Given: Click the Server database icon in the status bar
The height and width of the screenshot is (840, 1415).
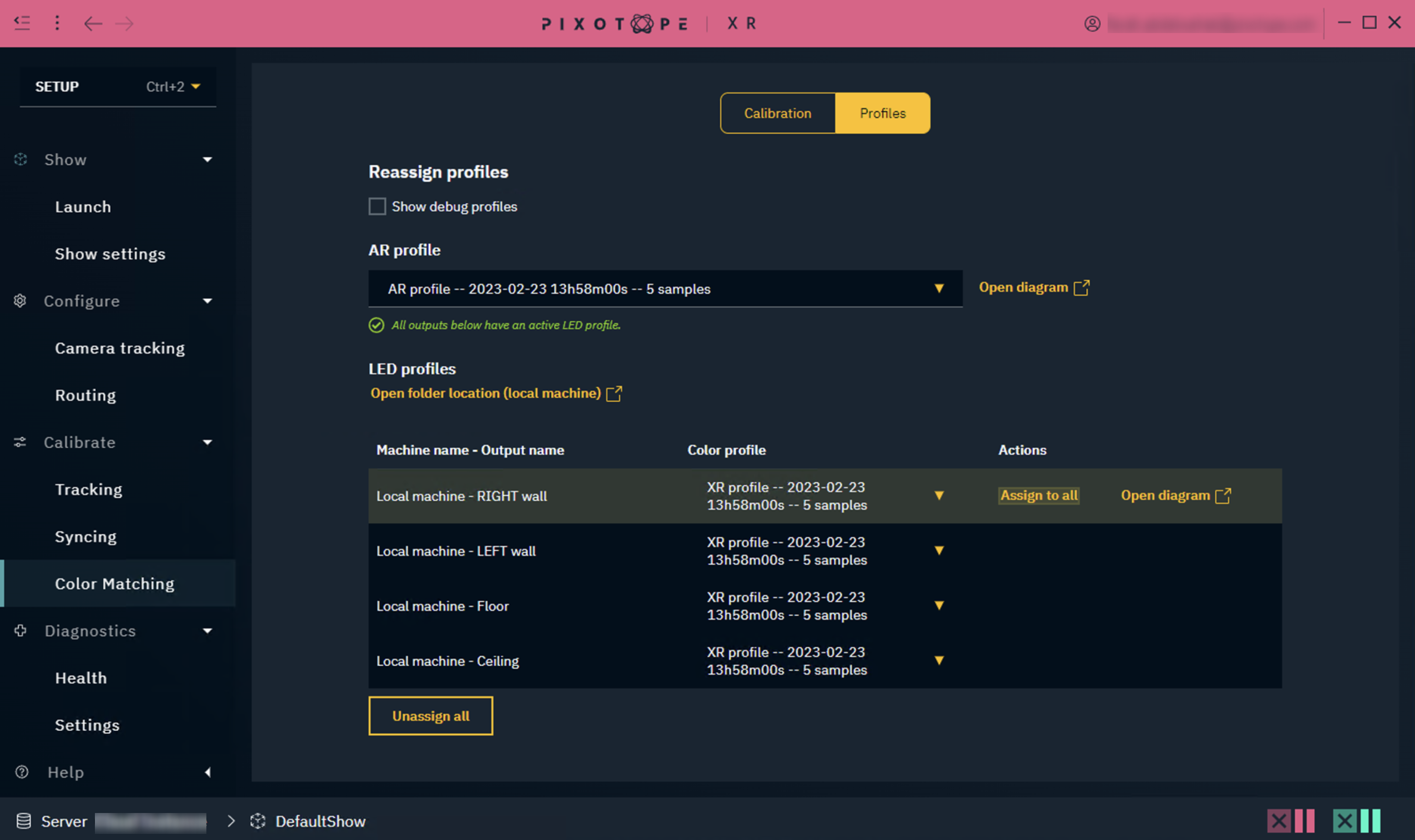Looking at the screenshot, I should pos(23,821).
